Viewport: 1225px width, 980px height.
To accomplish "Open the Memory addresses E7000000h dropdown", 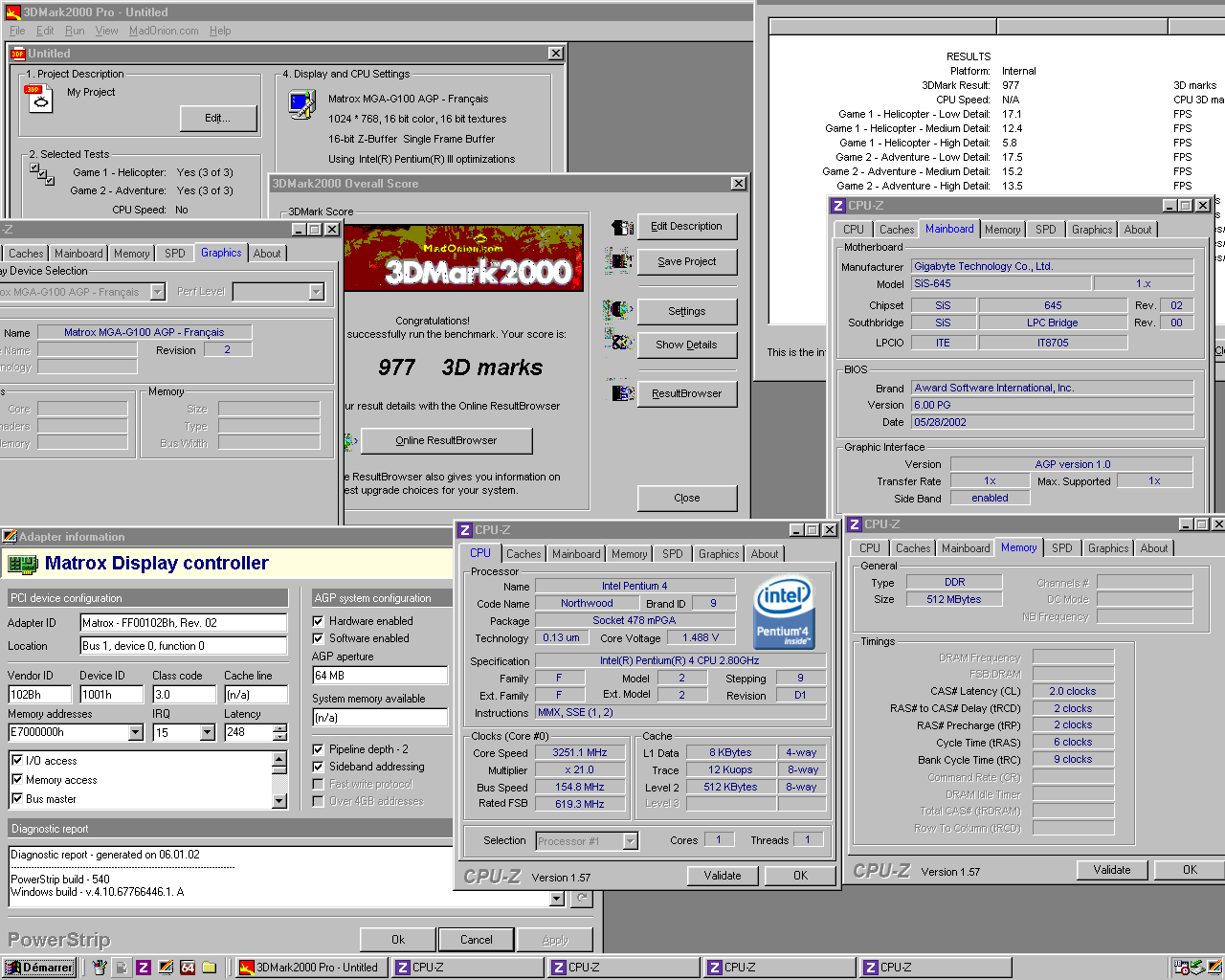I will (x=135, y=732).
